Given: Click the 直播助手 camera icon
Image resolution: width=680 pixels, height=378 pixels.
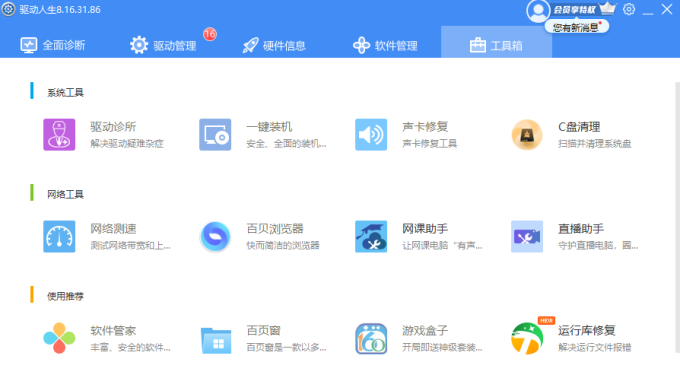Looking at the screenshot, I should [x=527, y=237].
